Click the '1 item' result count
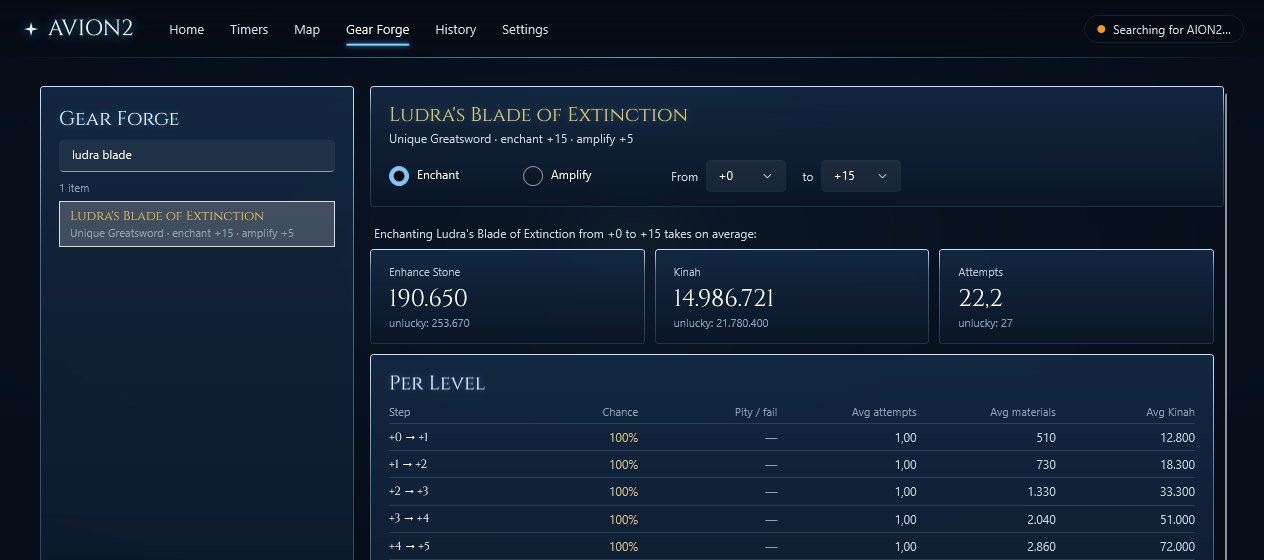 (73, 188)
